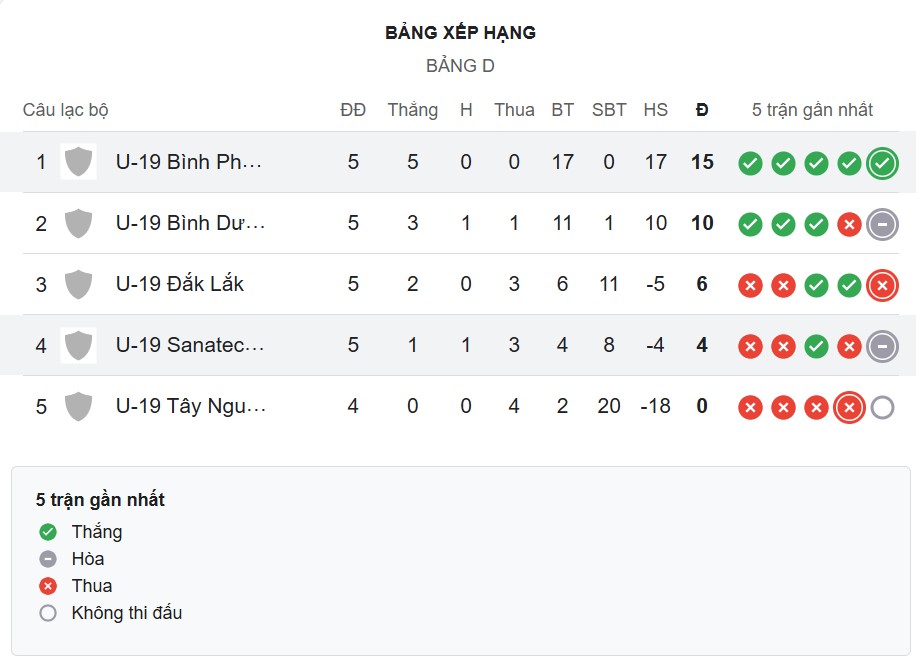Click the gray Hòa legend icon
Image resolution: width=916 pixels, height=661 pixels.
coord(47,559)
